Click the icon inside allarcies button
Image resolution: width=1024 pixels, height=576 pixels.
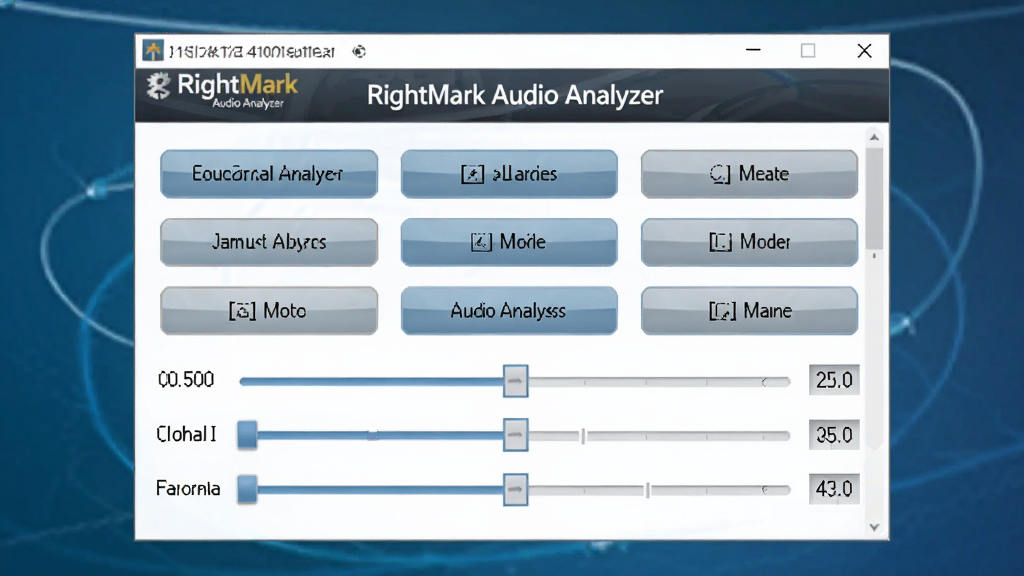coord(472,174)
